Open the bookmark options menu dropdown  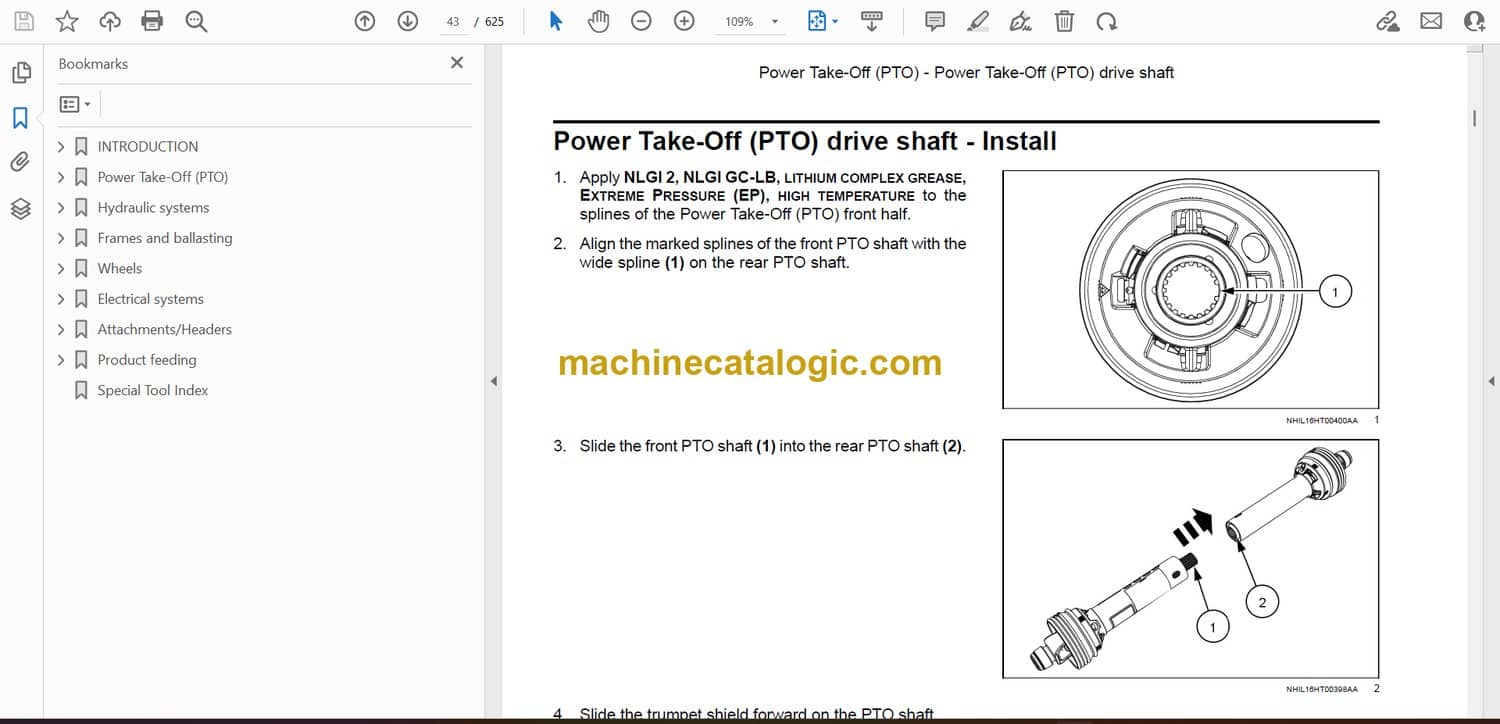pos(76,104)
